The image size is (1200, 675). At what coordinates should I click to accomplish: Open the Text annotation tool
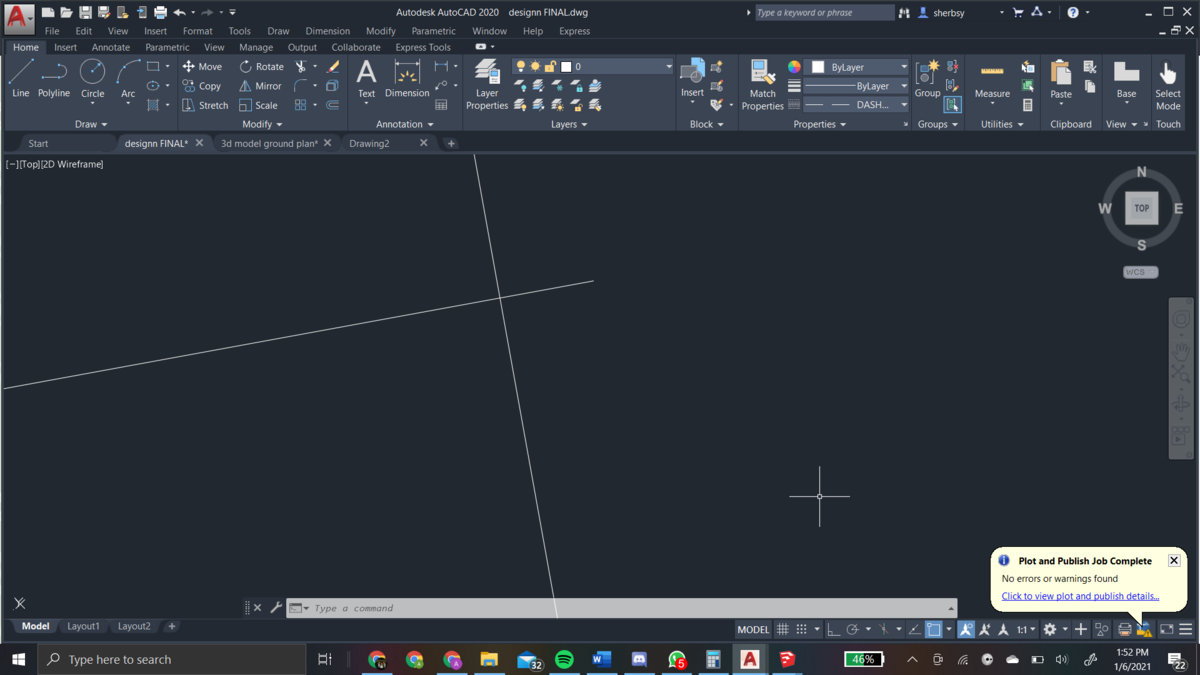[366, 79]
